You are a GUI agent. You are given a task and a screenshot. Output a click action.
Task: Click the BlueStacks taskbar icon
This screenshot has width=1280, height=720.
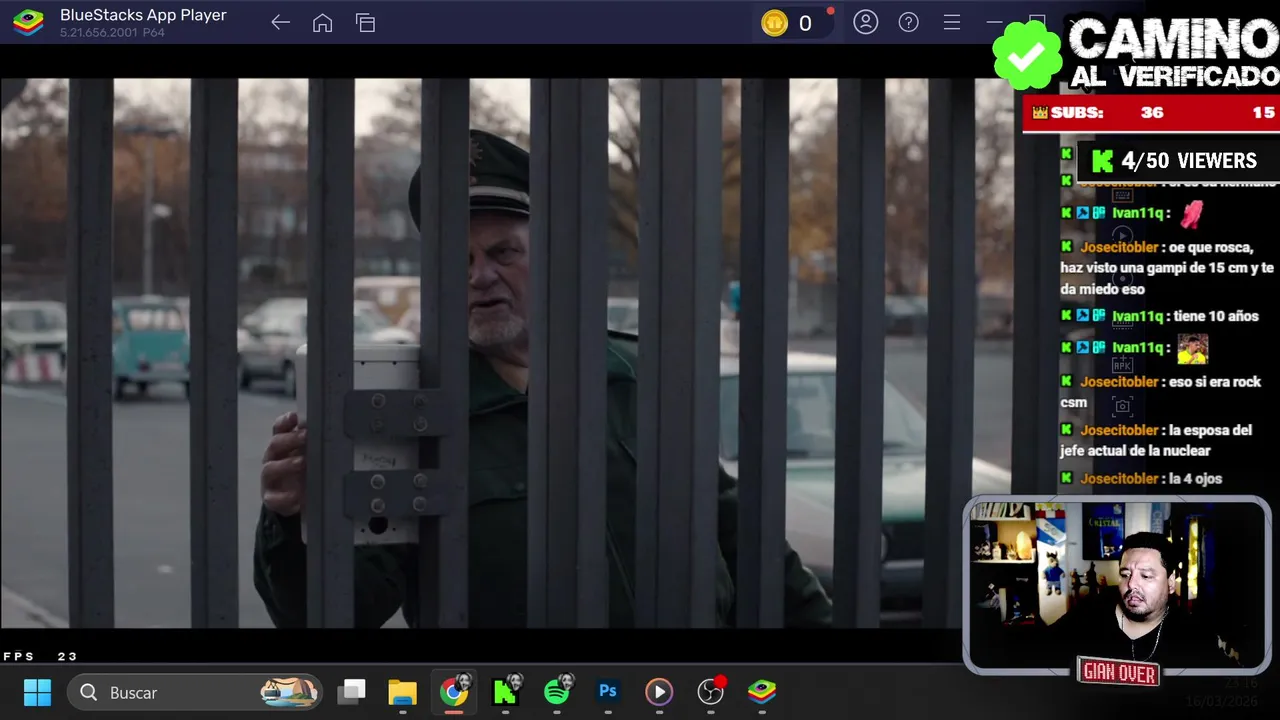(762, 691)
